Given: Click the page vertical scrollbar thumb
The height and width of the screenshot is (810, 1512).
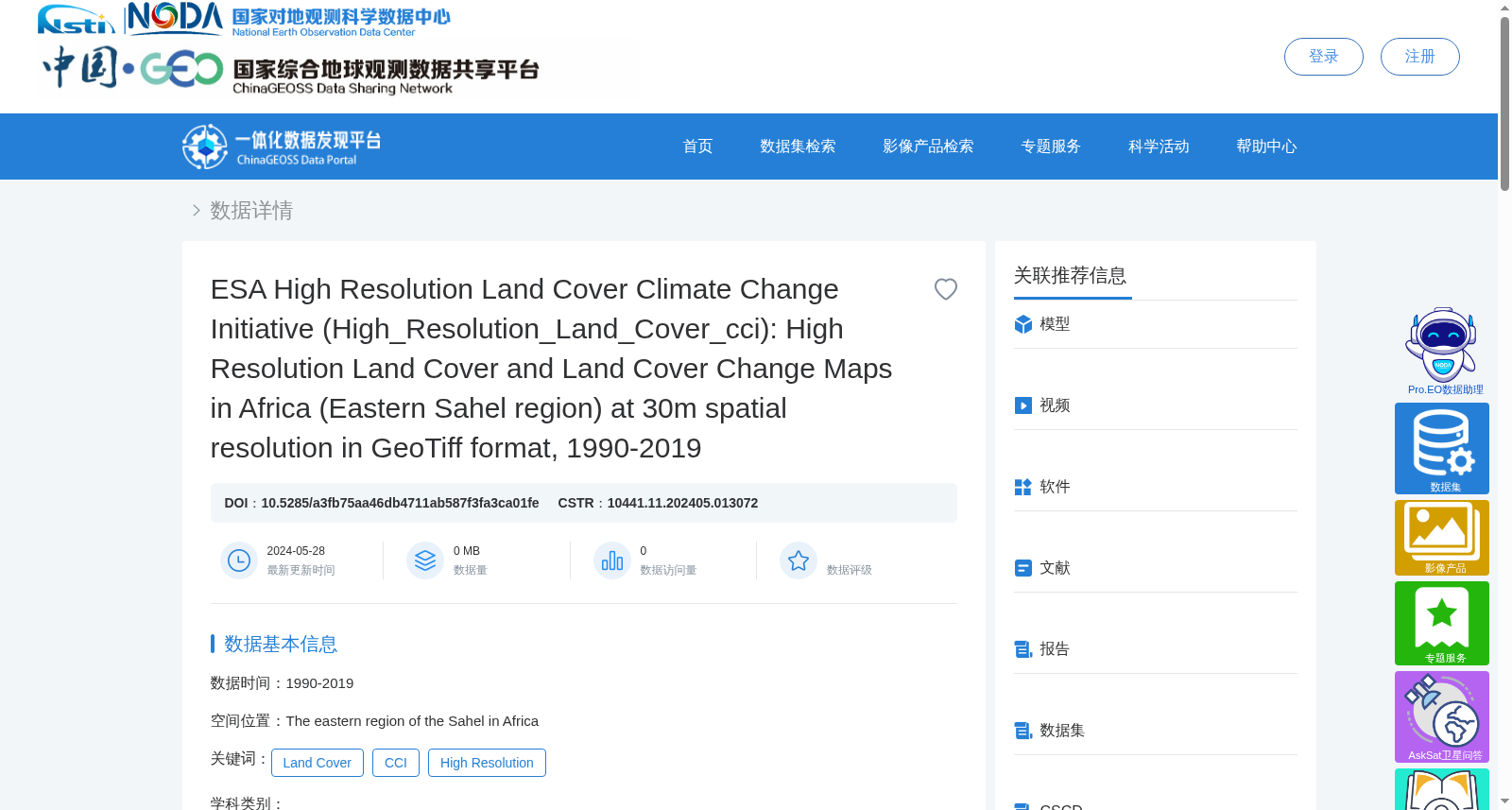Looking at the screenshot, I should (1504, 104).
